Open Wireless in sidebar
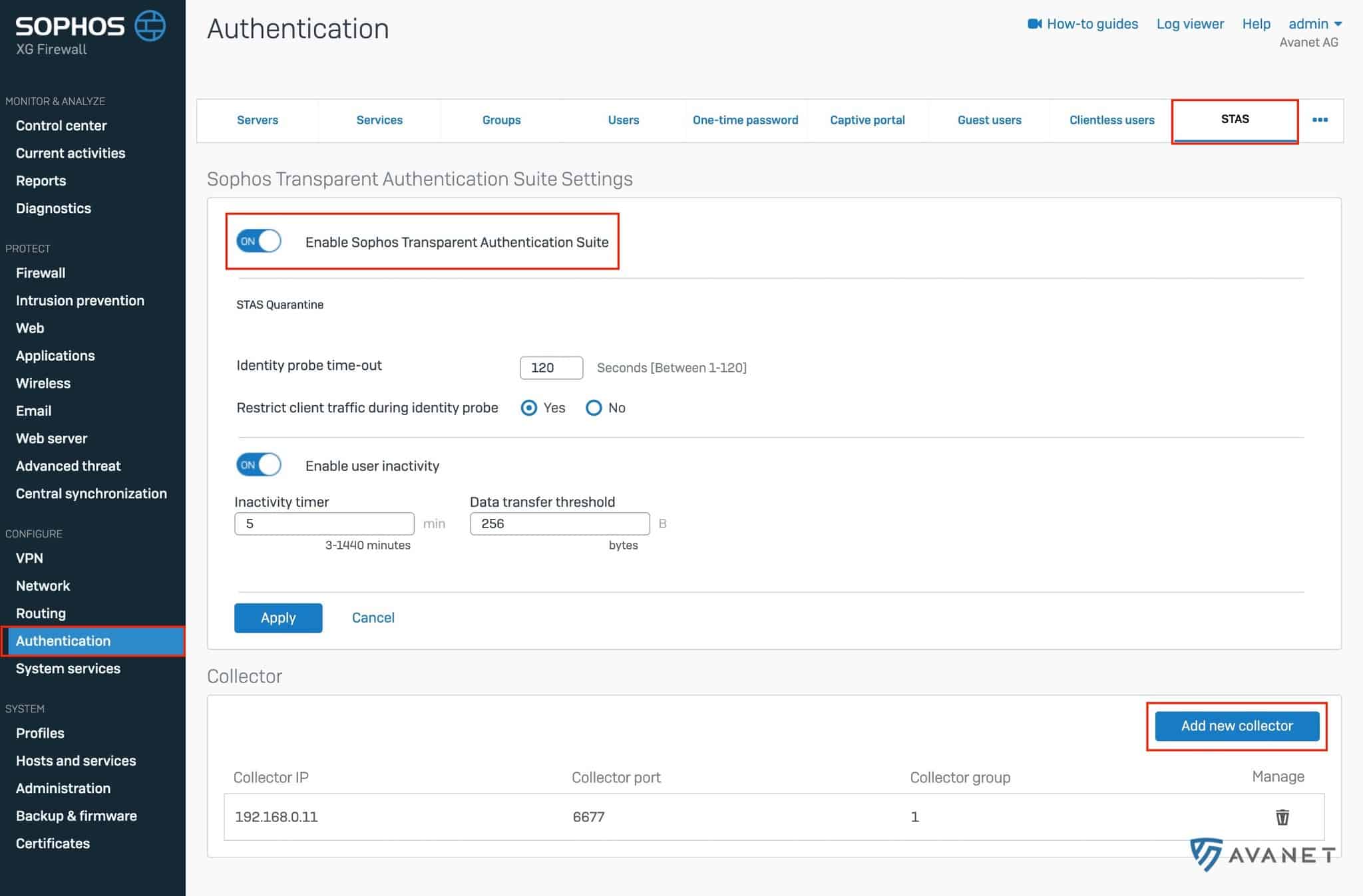The height and width of the screenshot is (896, 1363). [x=43, y=383]
